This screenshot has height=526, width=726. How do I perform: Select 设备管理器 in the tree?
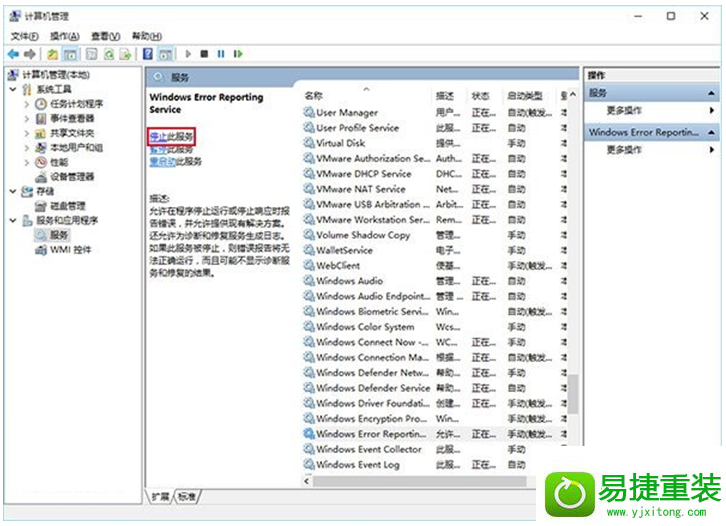tap(65, 177)
